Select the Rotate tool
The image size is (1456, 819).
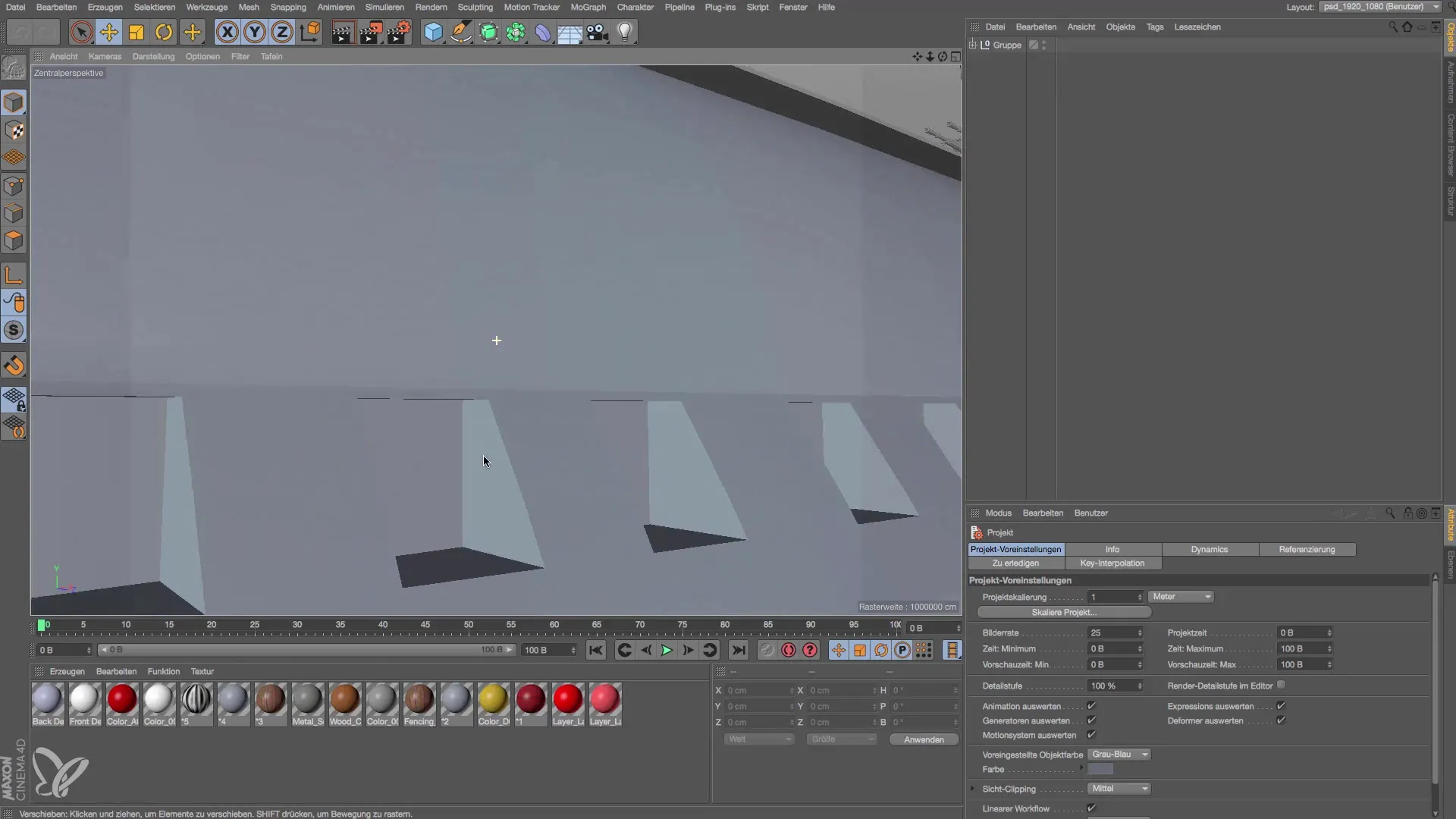point(164,33)
